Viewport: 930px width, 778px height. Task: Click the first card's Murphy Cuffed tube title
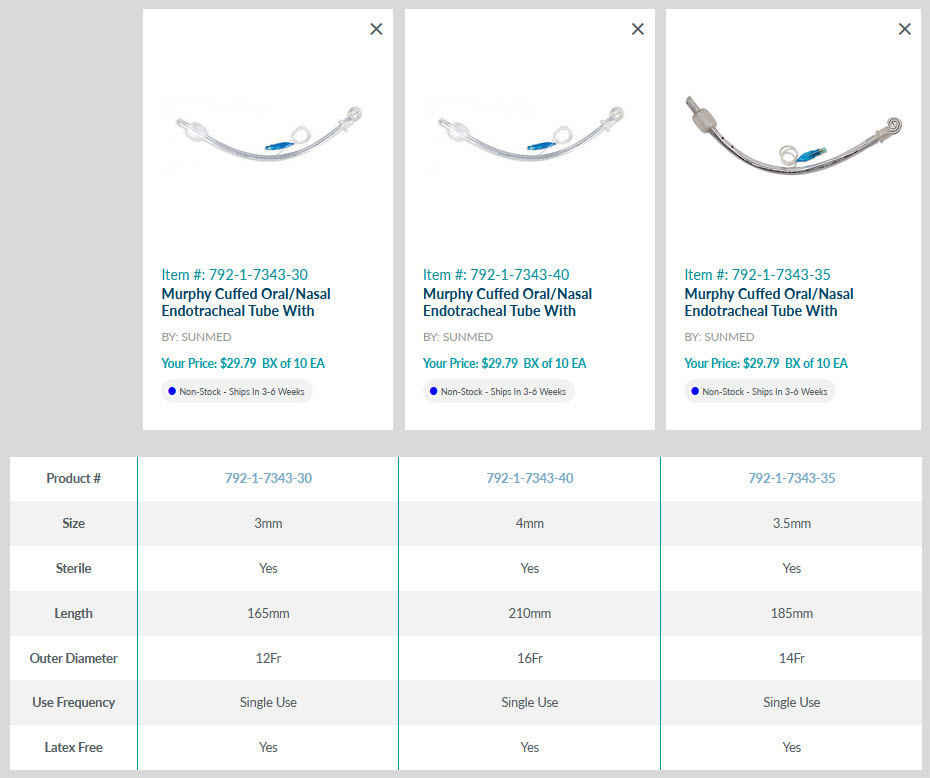pos(246,302)
